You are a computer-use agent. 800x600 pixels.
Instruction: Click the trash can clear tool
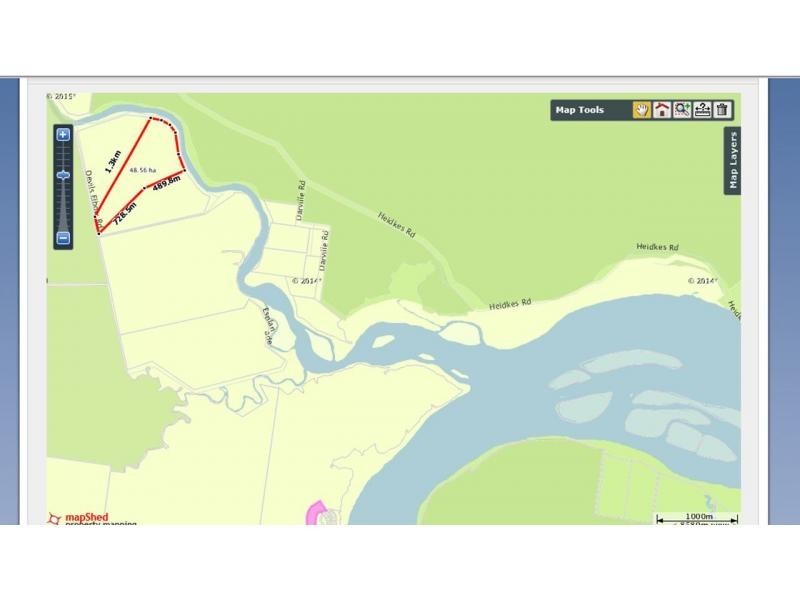(x=722, y=110)
